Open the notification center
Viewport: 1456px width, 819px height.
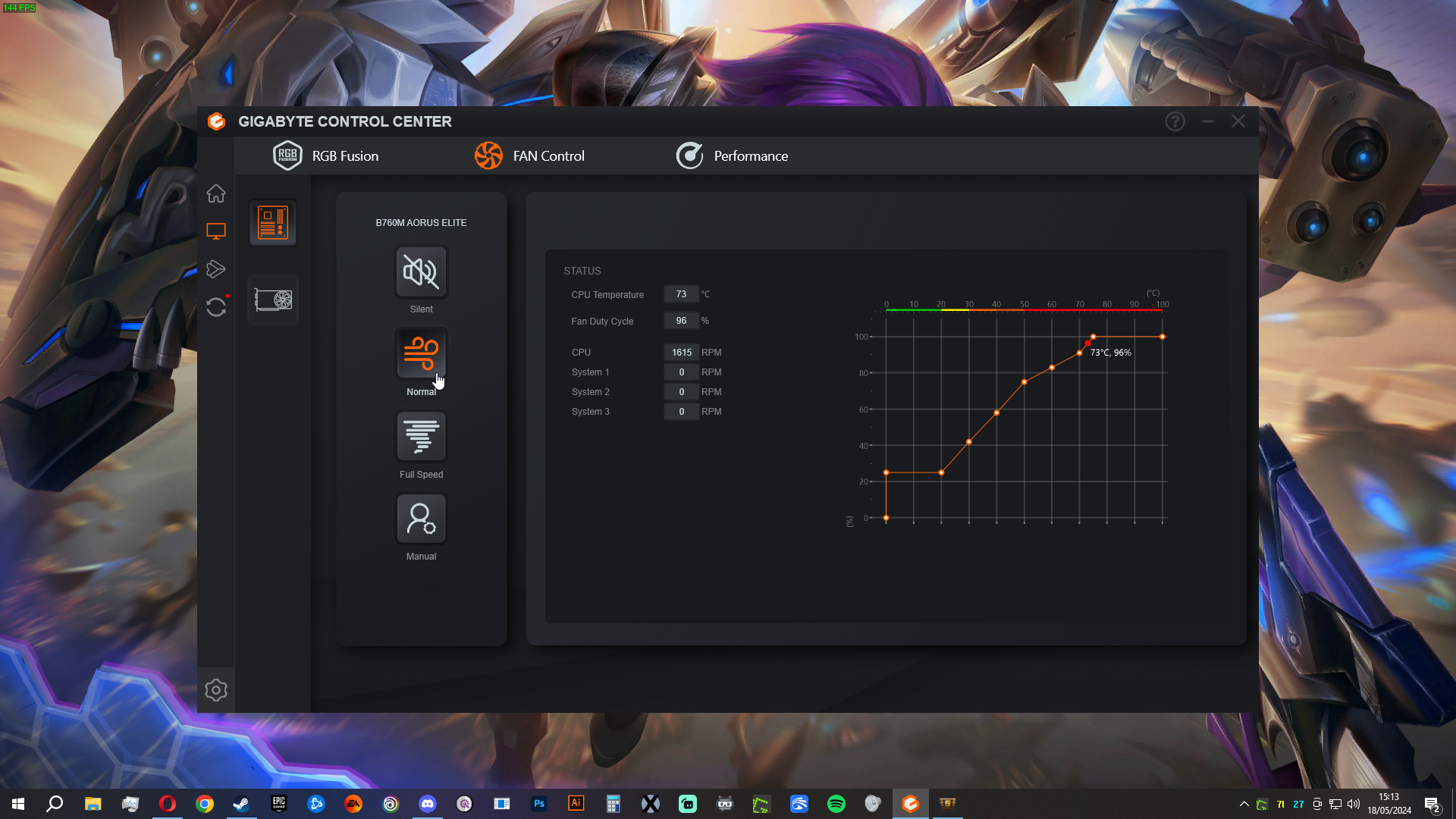tap(1432, 805)
